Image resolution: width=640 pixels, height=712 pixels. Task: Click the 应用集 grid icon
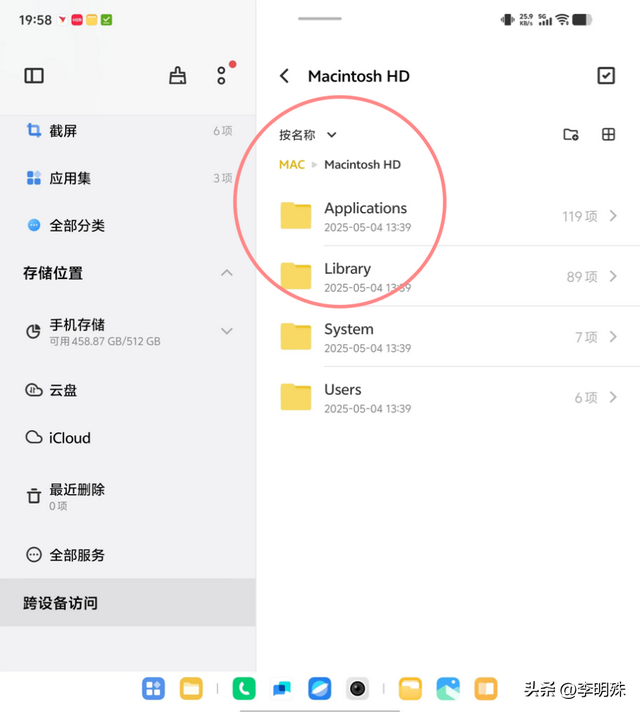[34, 178]
